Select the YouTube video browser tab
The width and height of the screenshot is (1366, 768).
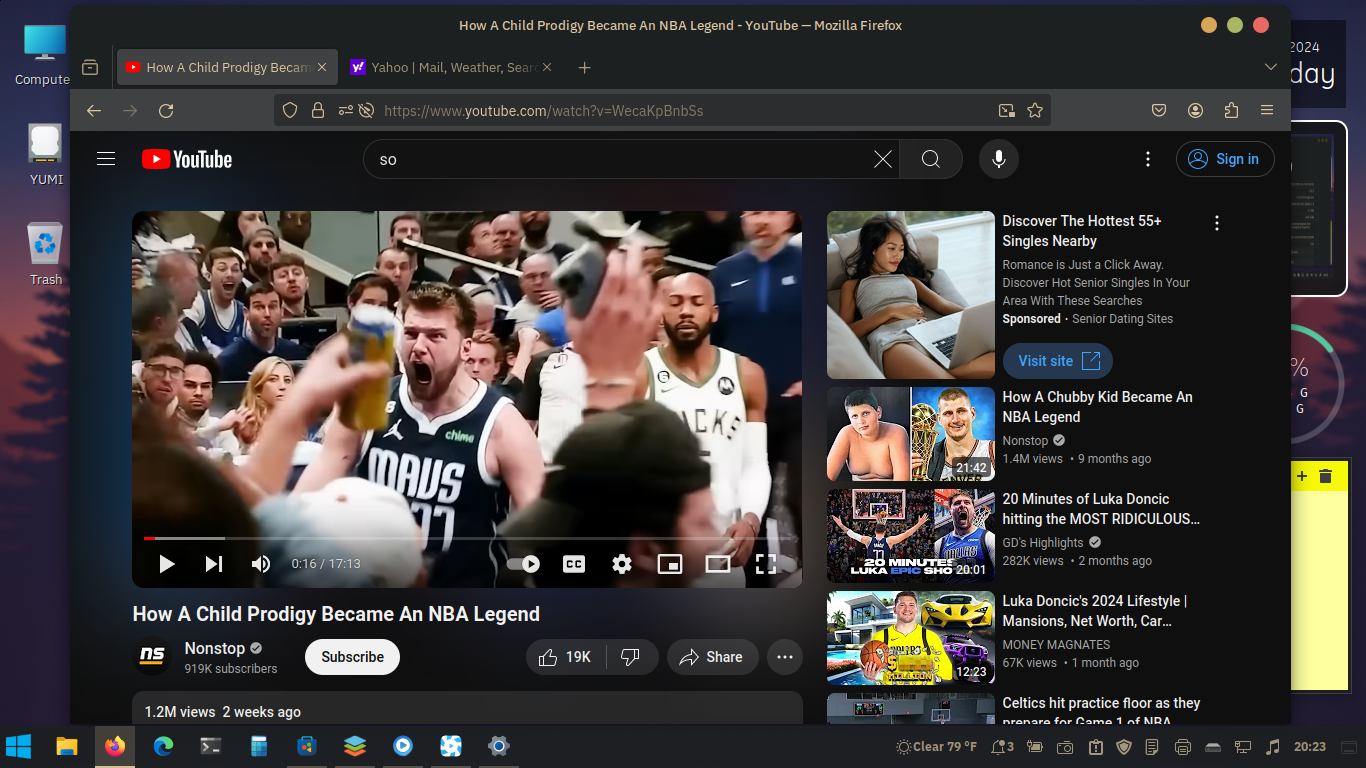(218, 67)
